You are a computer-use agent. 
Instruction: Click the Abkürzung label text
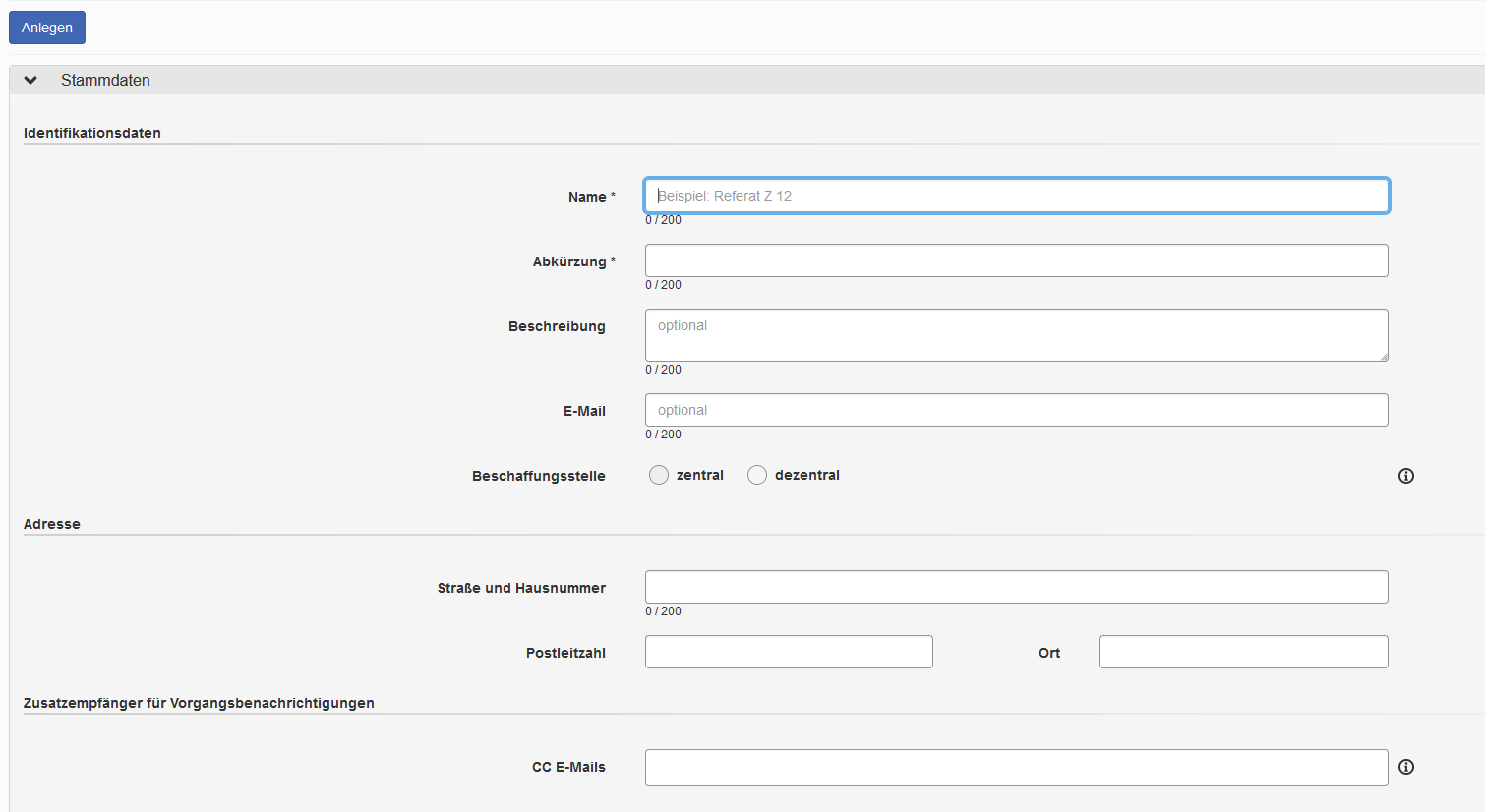coord(569,261)
